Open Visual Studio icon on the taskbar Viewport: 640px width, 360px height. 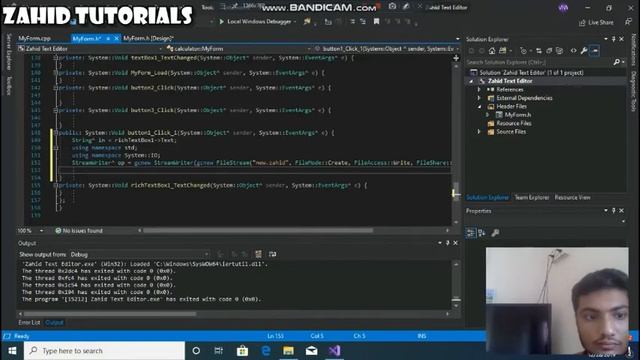pyautogui.click(x=334, y=351)
